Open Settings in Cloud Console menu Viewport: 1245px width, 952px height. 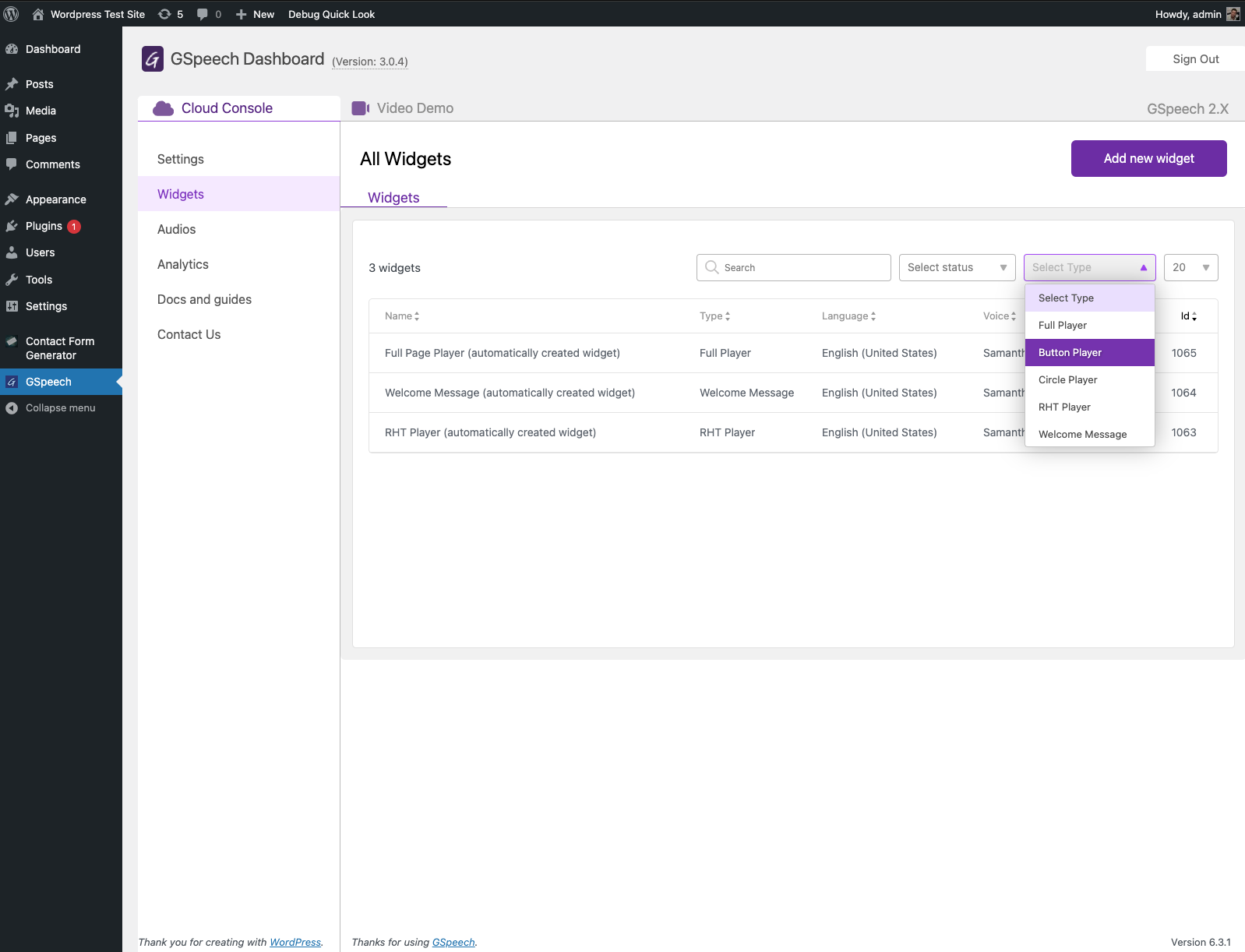click(238, 159)
